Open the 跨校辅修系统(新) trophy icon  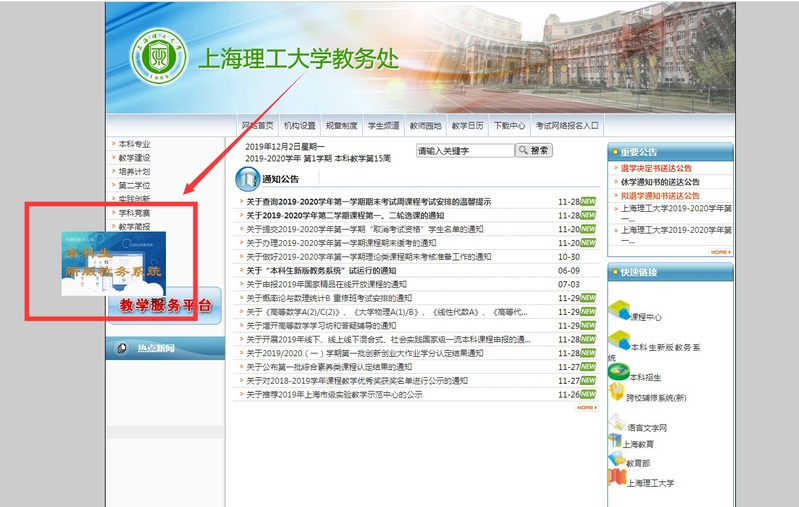[x=617, y=392]
